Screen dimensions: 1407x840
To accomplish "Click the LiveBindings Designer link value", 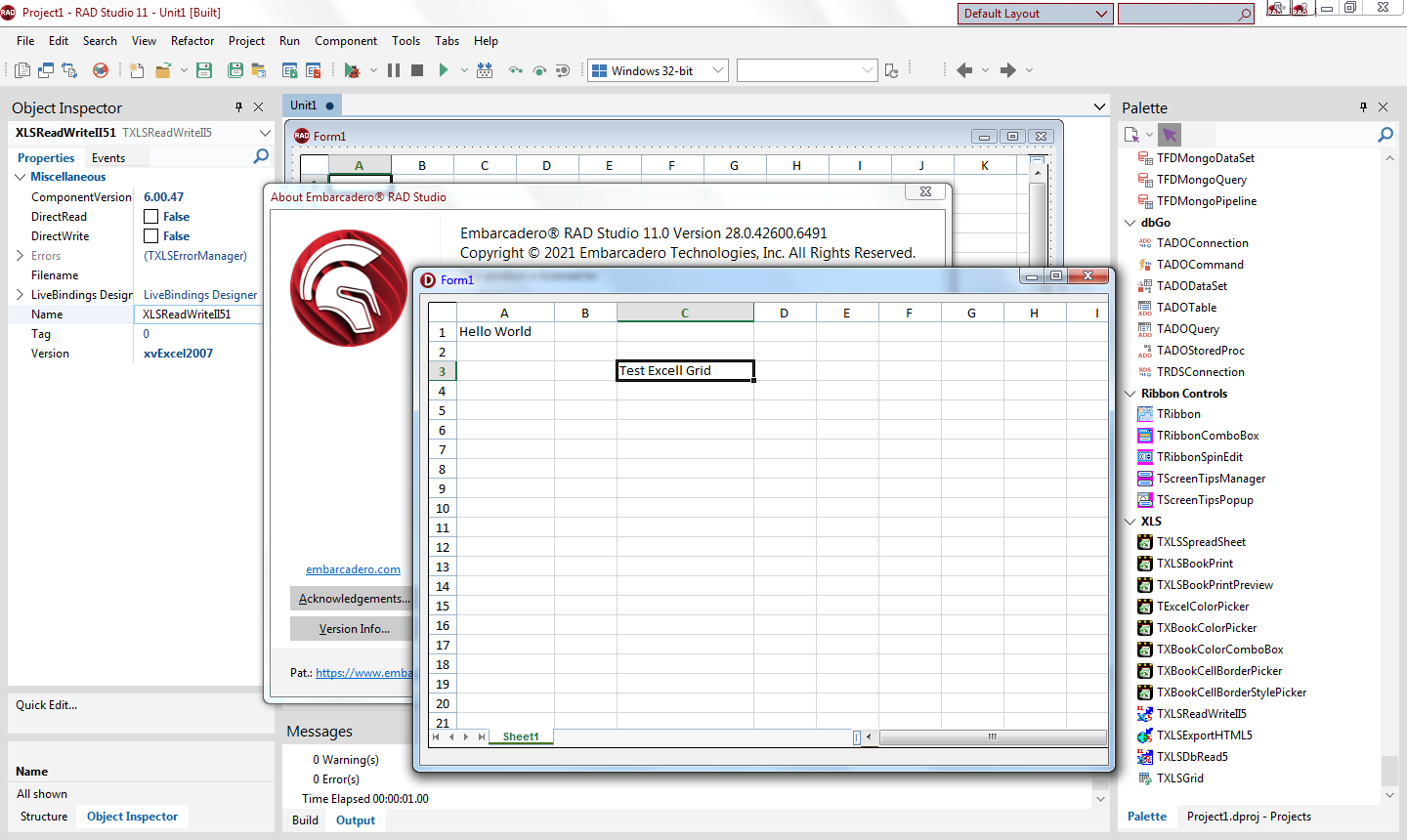I will 200,295.
